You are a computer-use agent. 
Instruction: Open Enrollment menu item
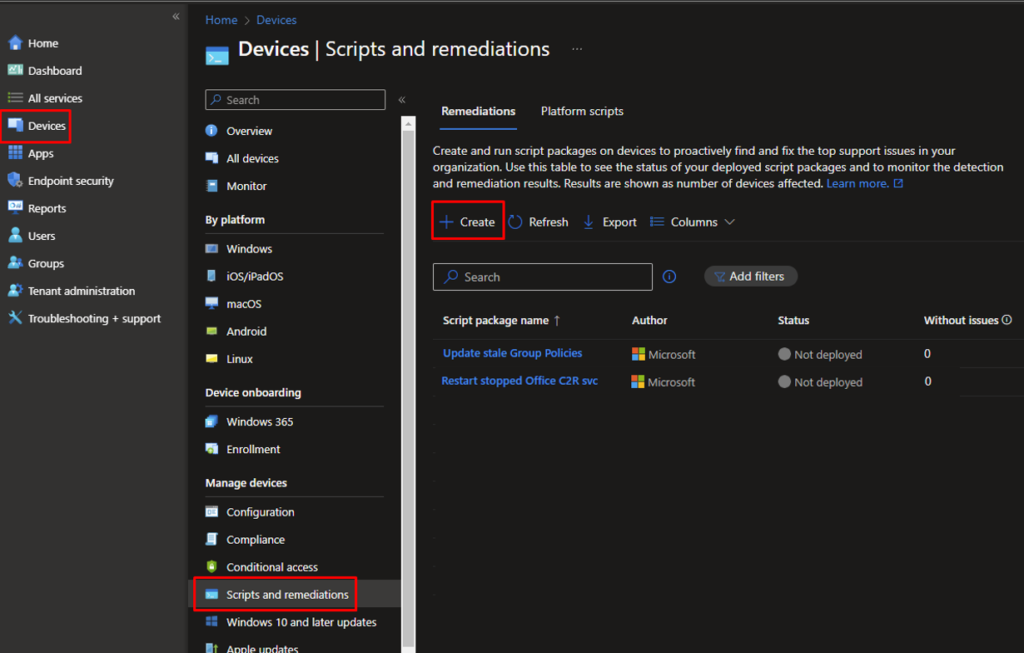point(253,449)
